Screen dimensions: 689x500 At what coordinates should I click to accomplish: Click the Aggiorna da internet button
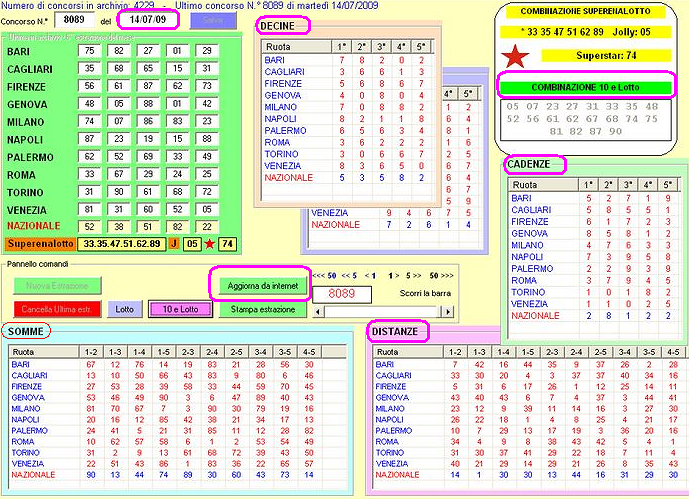coord(263,286)
